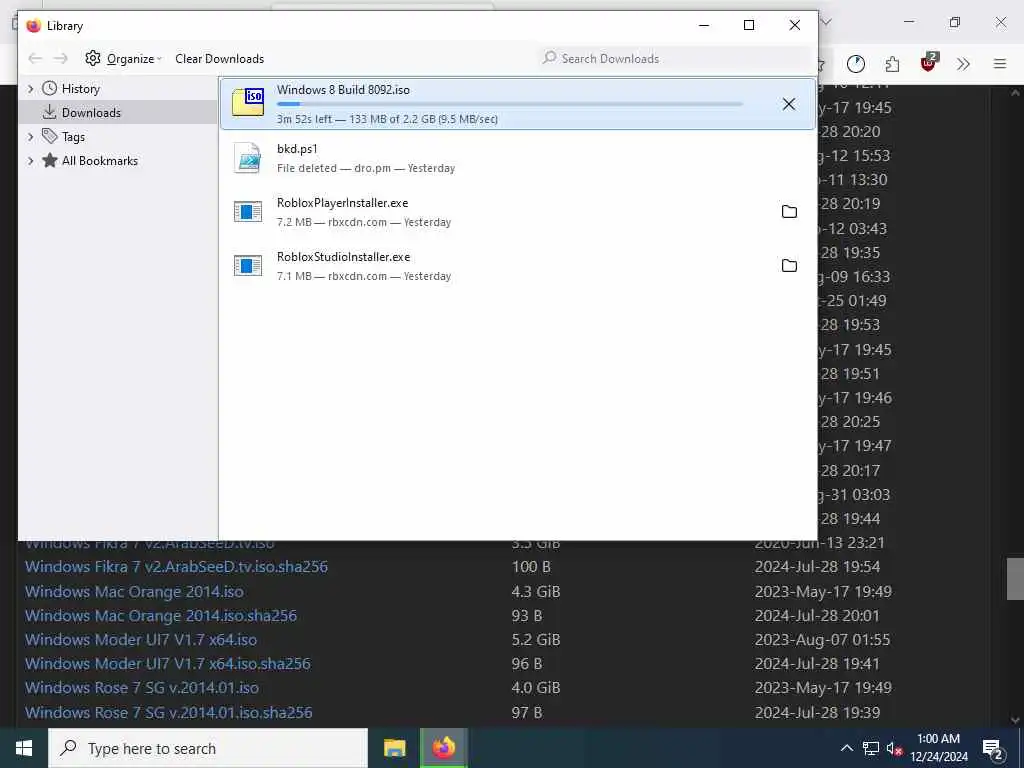1024x768 pixels.
Task: Open the taskbar clock and date
Action: pyautogui.click(x=938, y=748)
